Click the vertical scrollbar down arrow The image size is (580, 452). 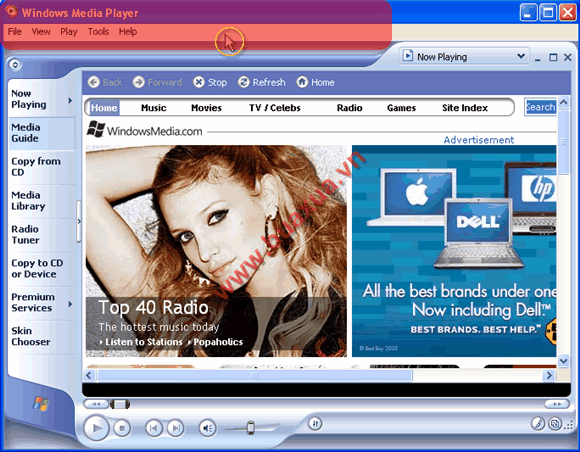point(563,361)
